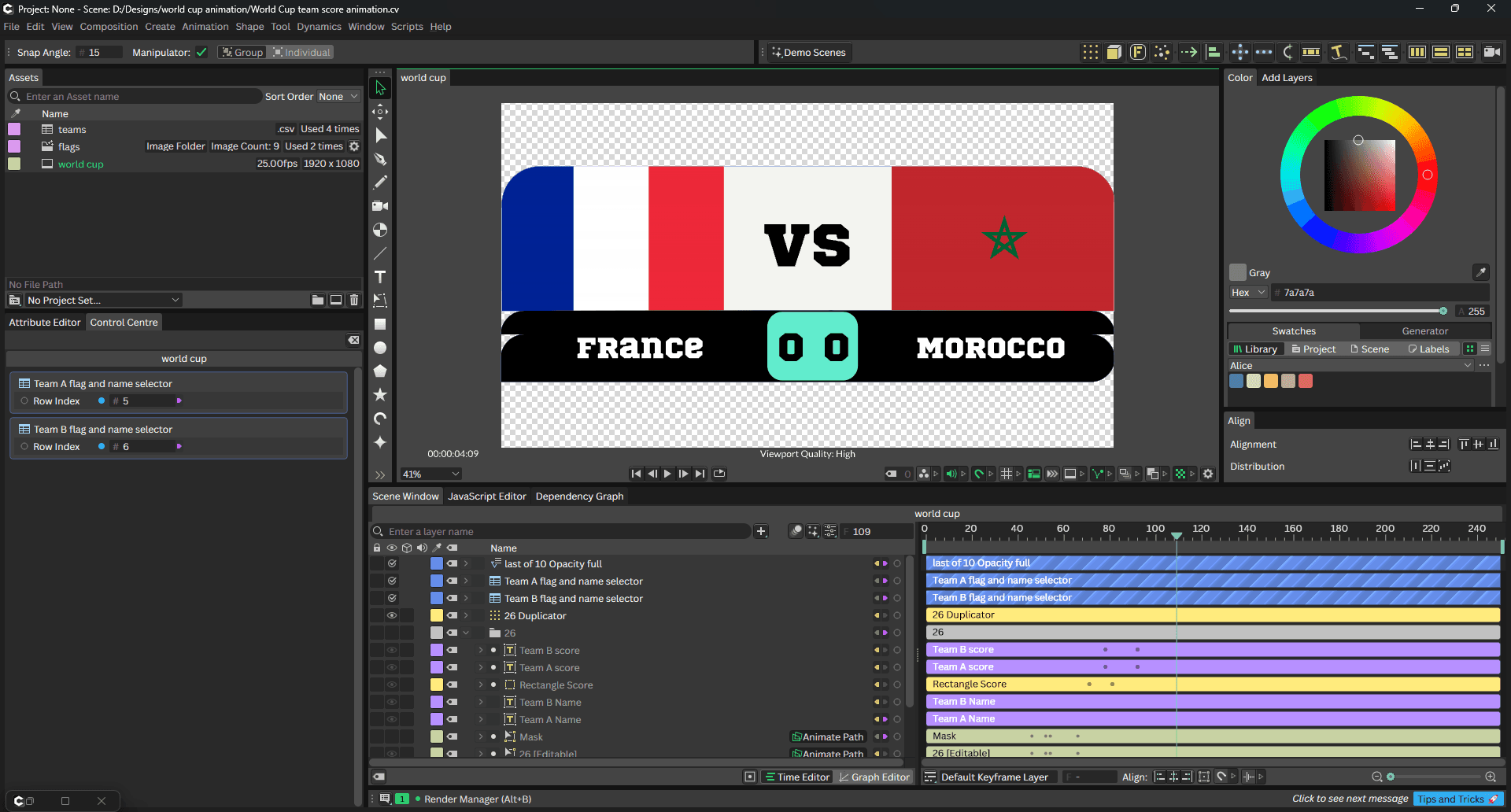Viewport: 1511px width, 812px height.
Task: Select the Text tool in the toolbox
Action: click(380, 277)
